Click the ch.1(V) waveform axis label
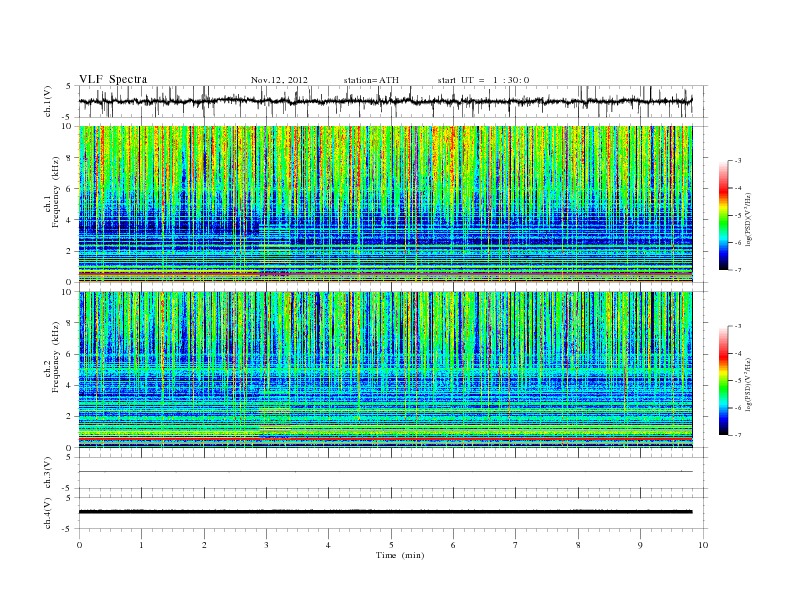Image resolution: width=792 pixels, height=612 pixels. [x=48, y=101]
